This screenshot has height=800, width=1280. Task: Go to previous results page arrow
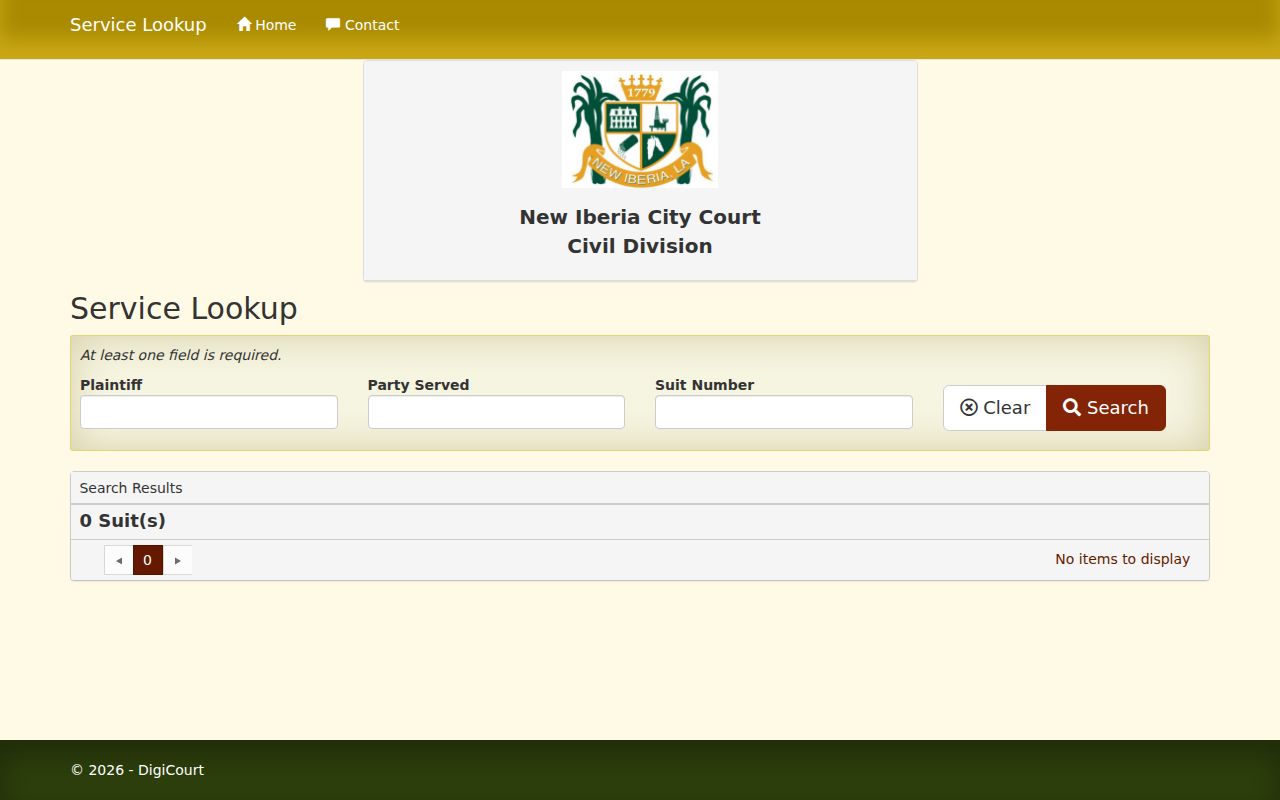119,560
